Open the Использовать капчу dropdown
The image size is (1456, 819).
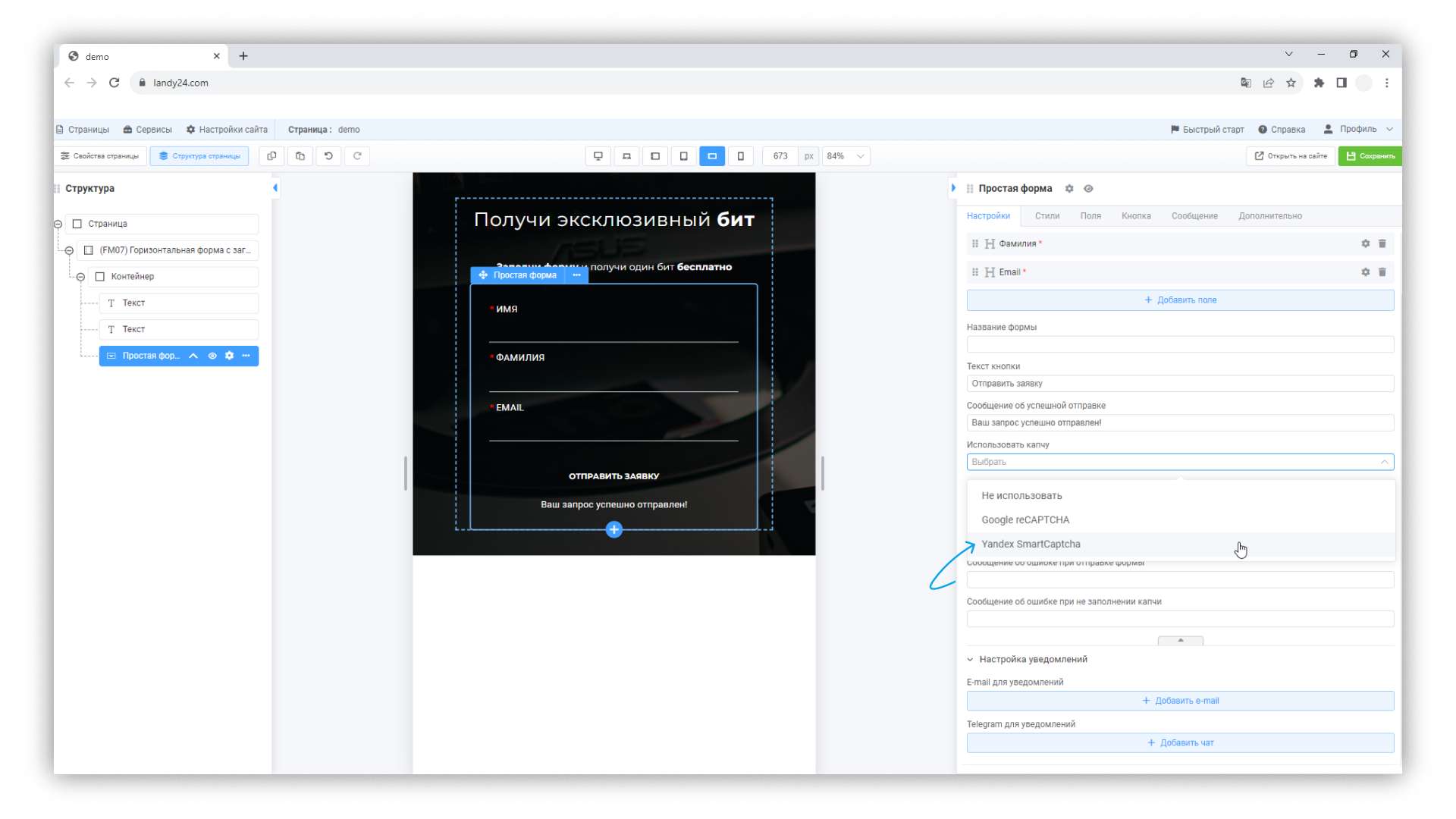[1180, 462]
